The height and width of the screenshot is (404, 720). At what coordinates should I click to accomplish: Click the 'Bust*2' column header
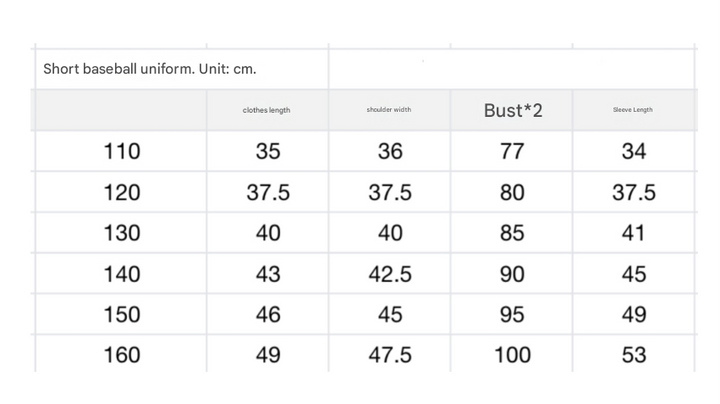pos(512,110)
